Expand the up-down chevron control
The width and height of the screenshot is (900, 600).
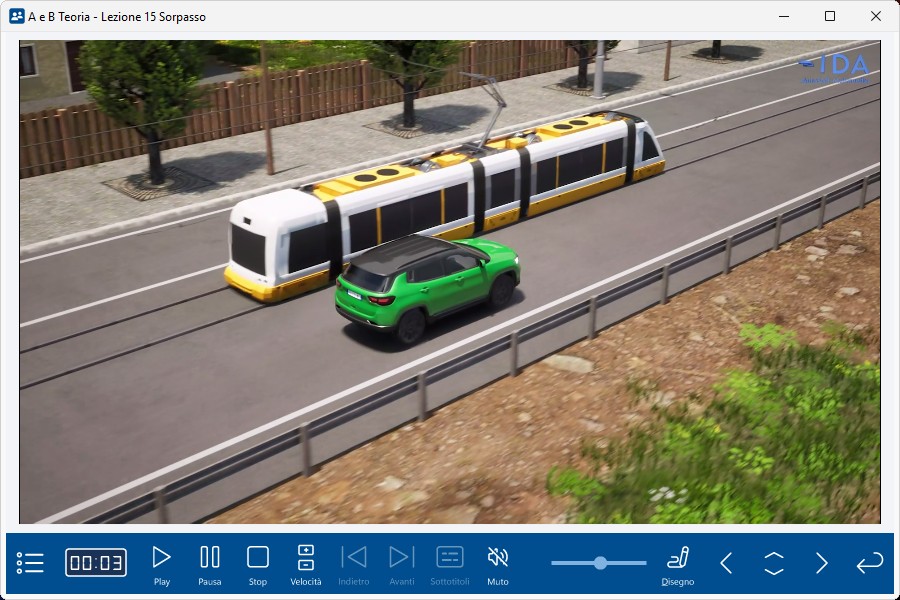[x=774, y=563]
